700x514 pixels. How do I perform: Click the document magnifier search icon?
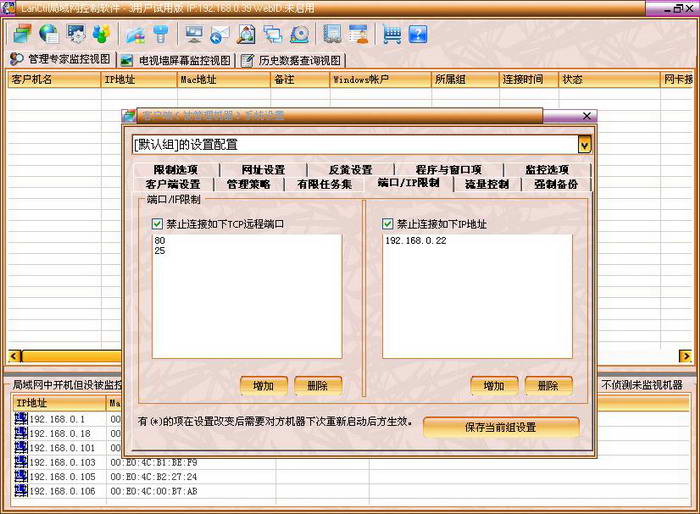246,34
